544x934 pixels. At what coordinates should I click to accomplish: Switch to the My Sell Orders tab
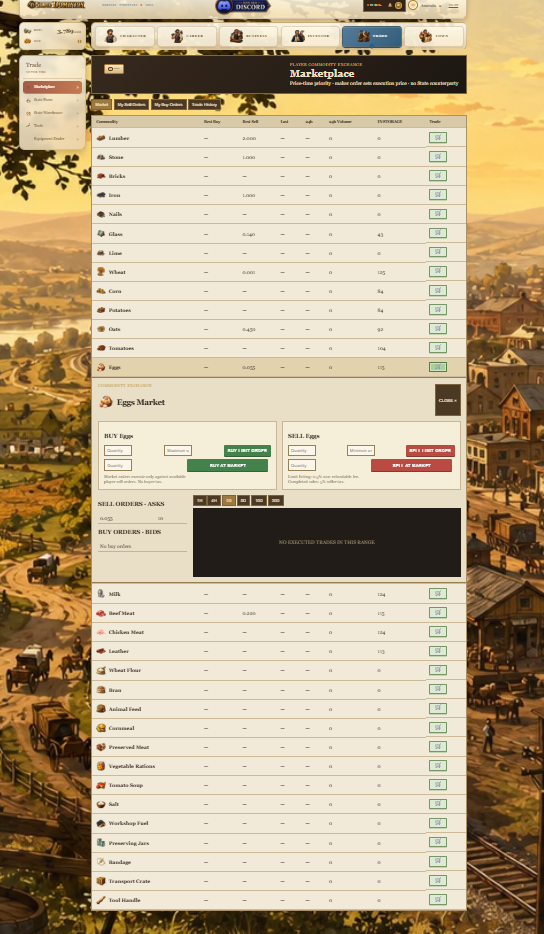coord(130,104)
